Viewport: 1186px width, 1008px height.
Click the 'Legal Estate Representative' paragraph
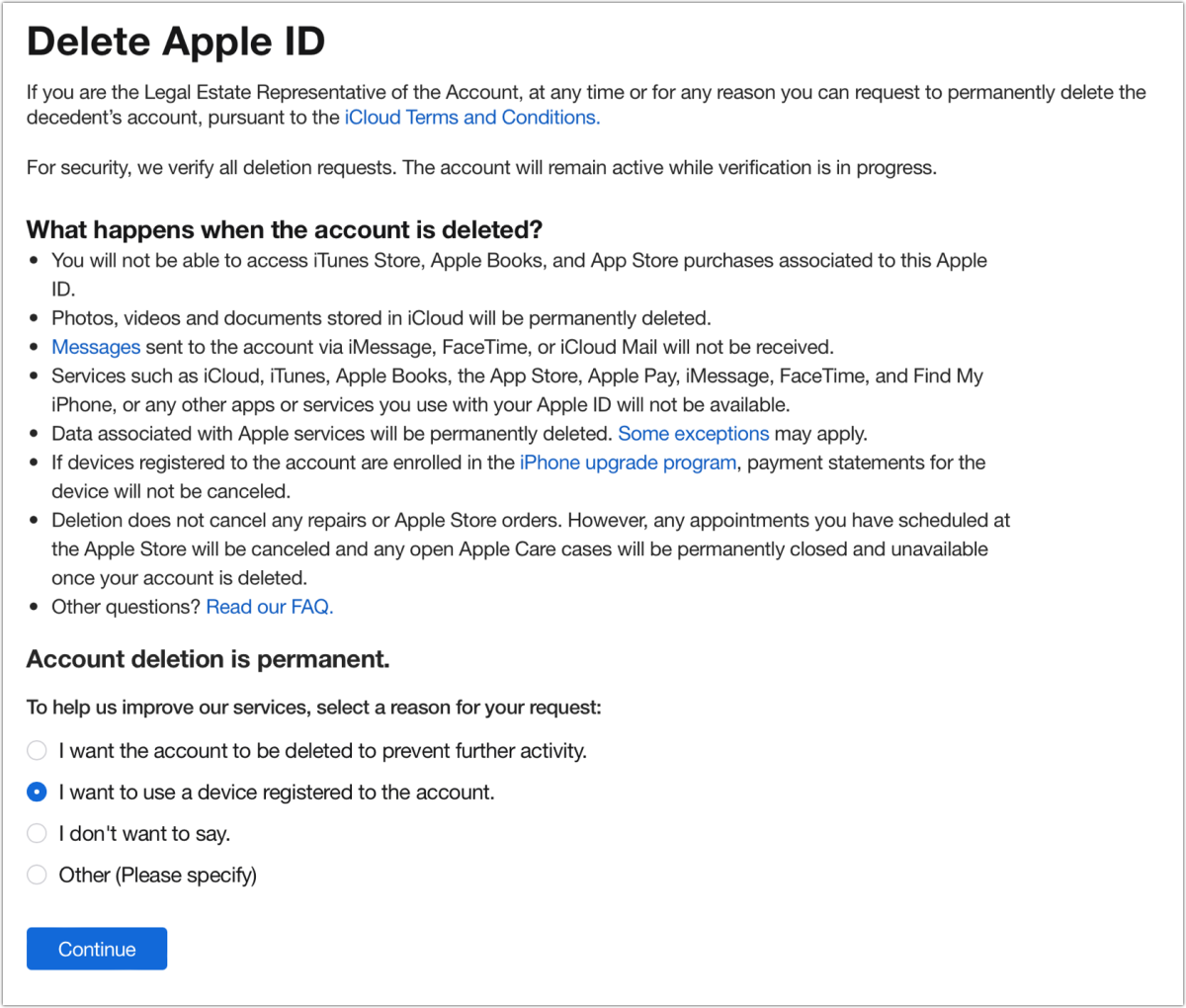click(x=586, y=105)
